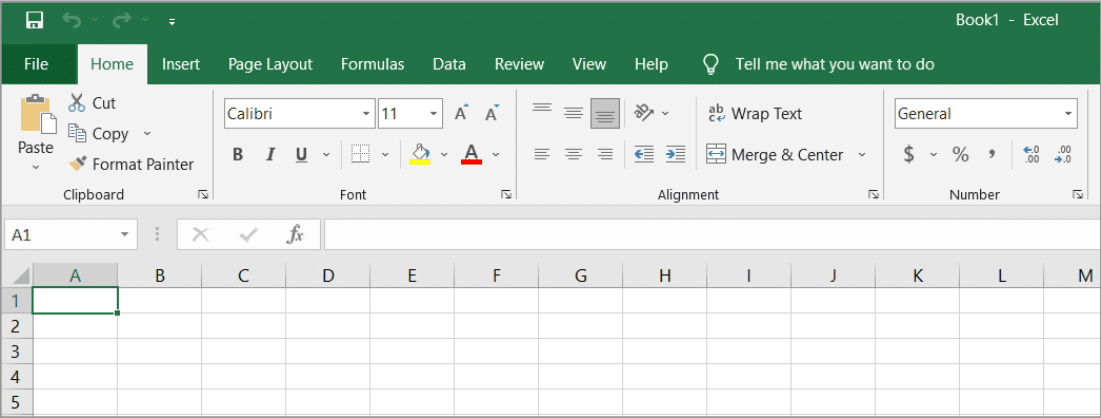Image resolution: width=1101 pixels, height=418 pixels.
Task: Expand Merge & Center options arrow
Action: point(862,155)
